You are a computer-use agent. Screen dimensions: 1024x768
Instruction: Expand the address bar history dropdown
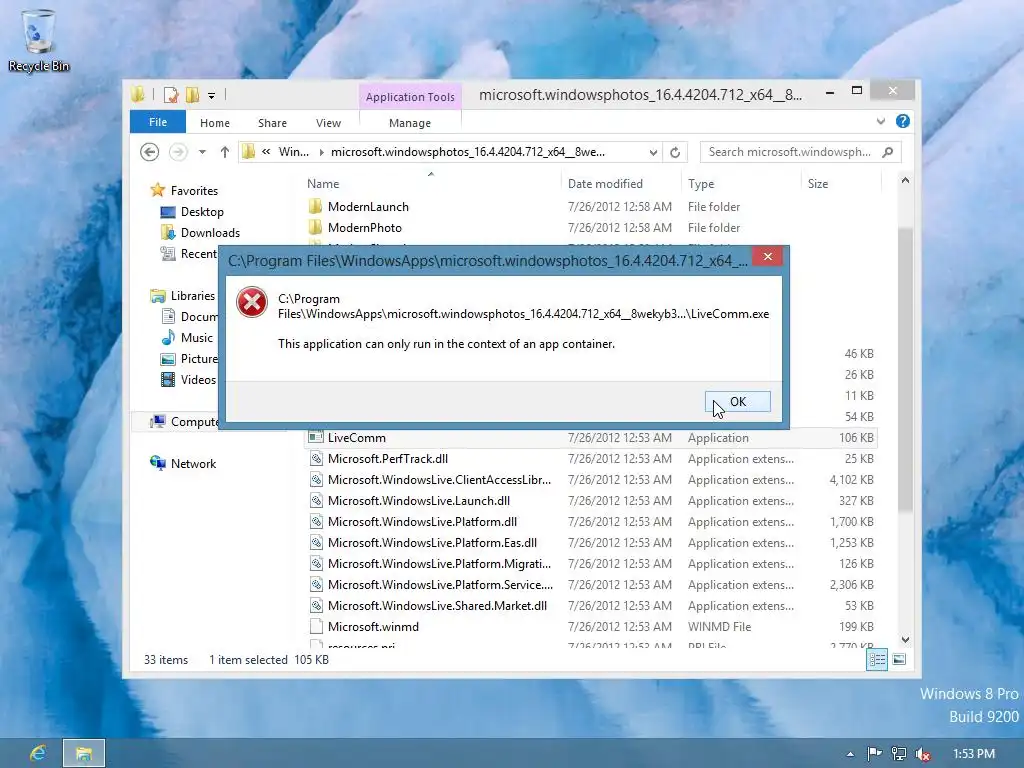[653, 153]
